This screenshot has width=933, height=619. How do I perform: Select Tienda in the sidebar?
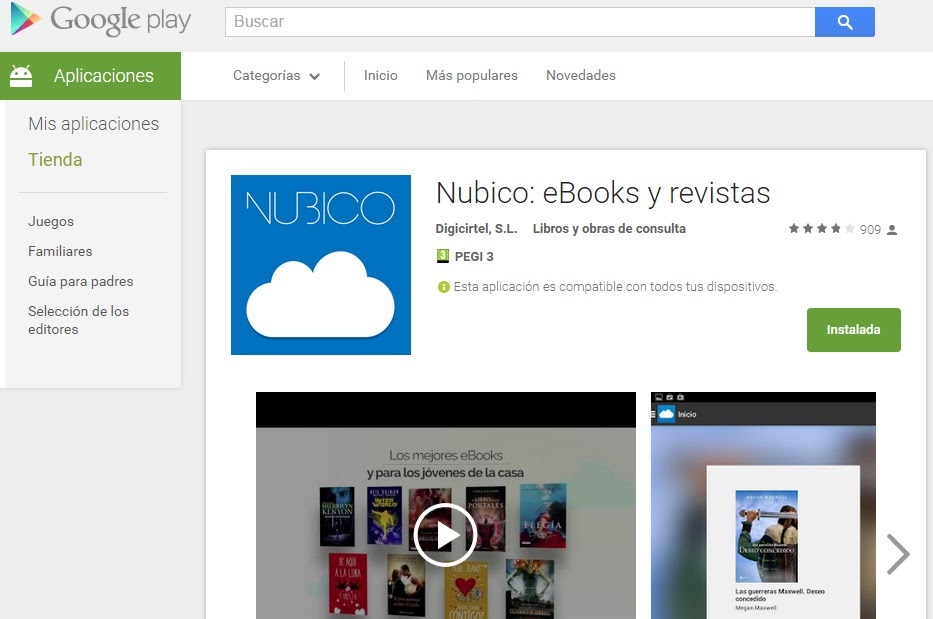(54, 159)
